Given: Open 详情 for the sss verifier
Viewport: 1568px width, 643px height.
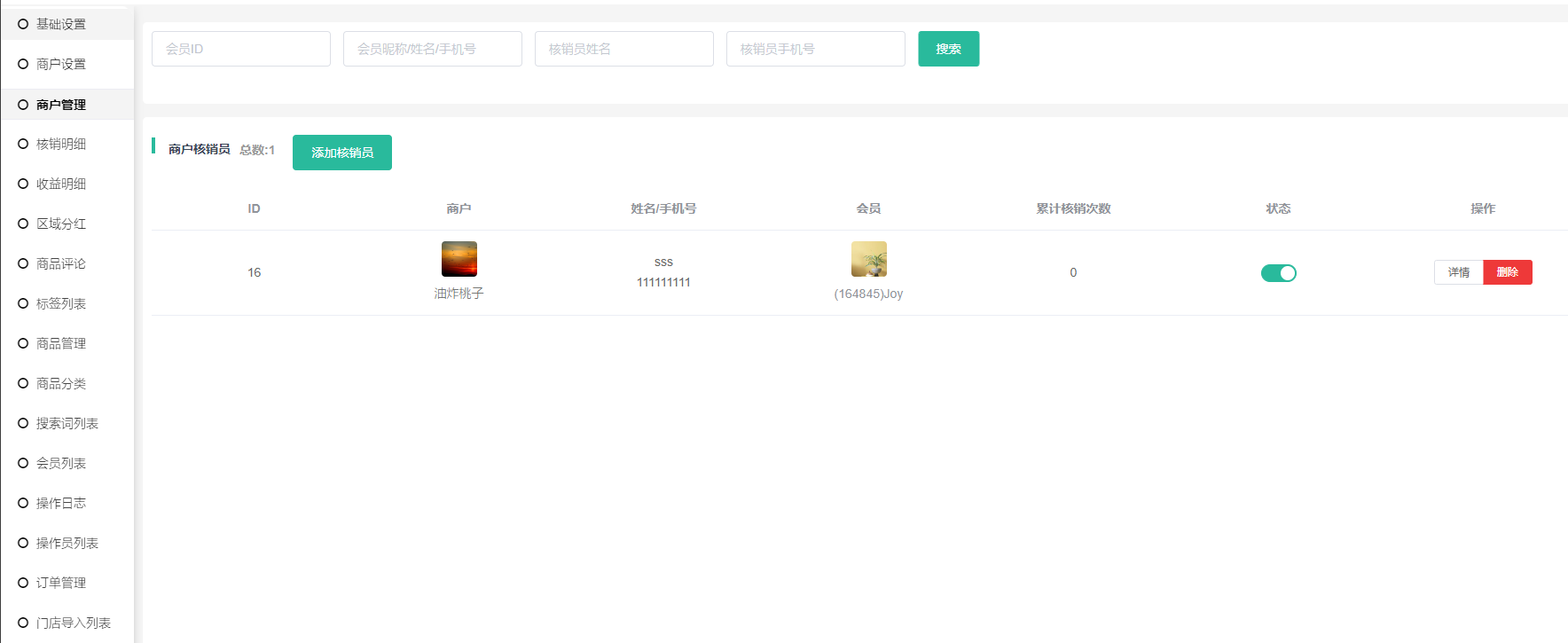Looking at the screenshot, I should tap(1458, 272).
